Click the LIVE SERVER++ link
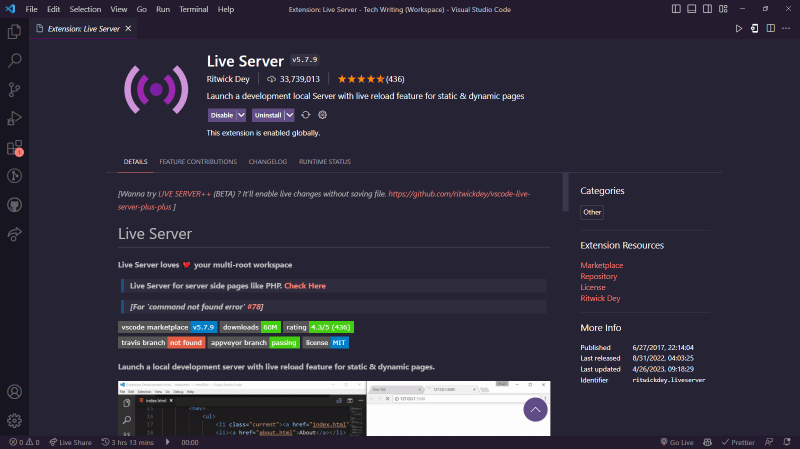800x449 pixels. [184, 194]
